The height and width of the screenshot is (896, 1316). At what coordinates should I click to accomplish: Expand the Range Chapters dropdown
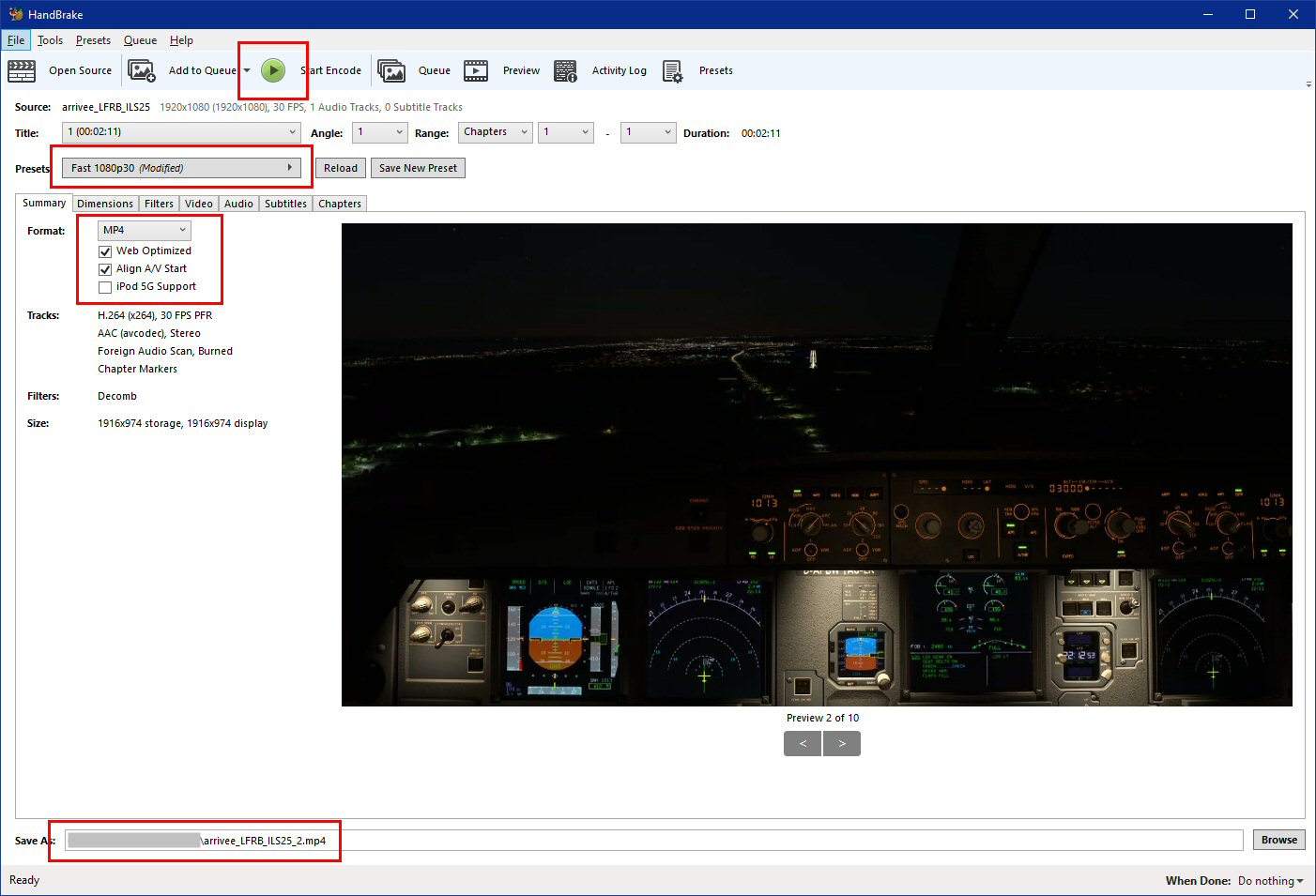495,132
